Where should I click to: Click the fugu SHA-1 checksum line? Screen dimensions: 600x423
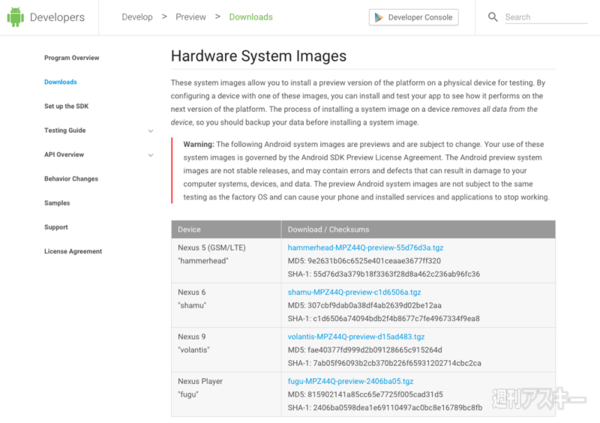[x=385, y=408]
